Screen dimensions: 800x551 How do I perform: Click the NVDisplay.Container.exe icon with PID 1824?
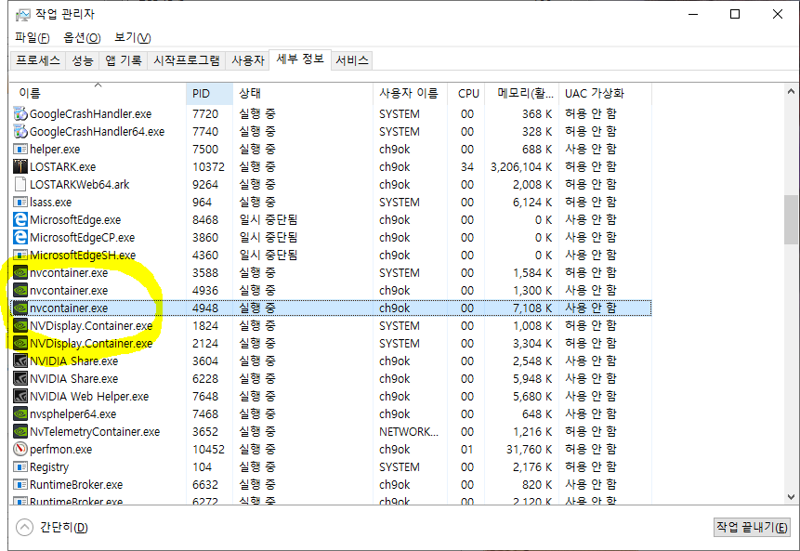pyautogui.click(x=20, y=326)
